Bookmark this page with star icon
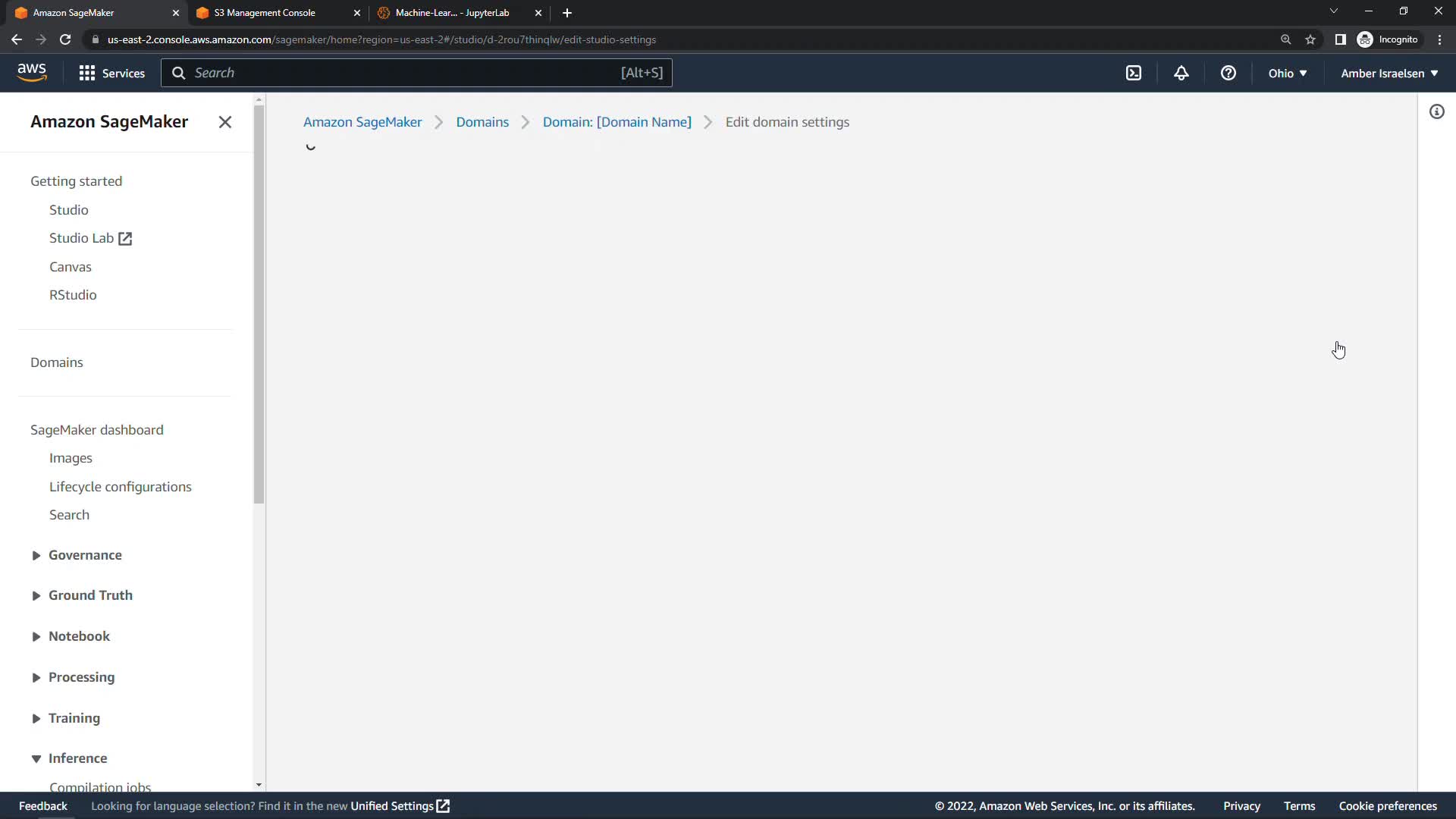The image size is (1456, 819). (1310, 39)
